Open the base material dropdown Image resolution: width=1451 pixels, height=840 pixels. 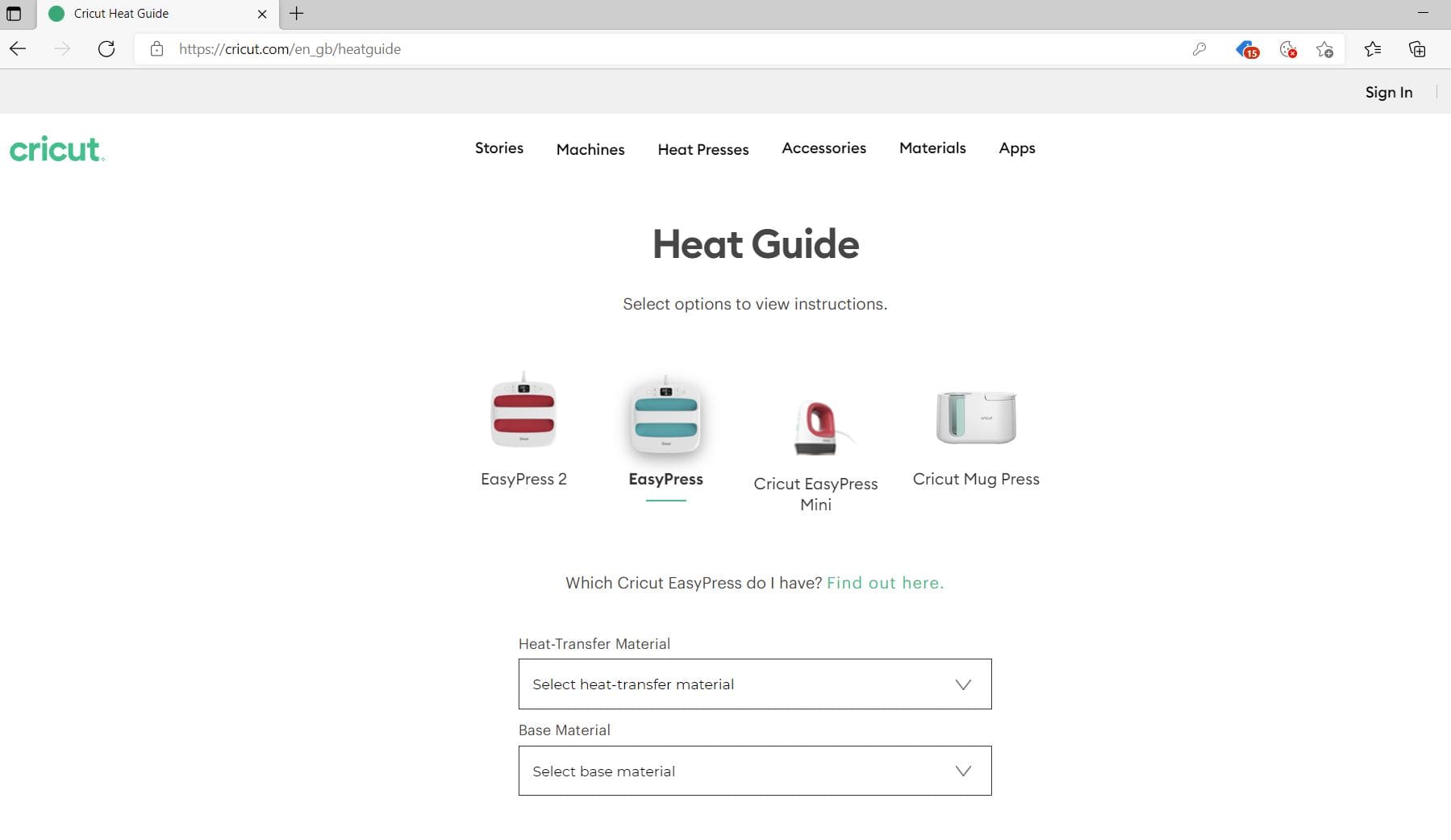coord(755,771)
